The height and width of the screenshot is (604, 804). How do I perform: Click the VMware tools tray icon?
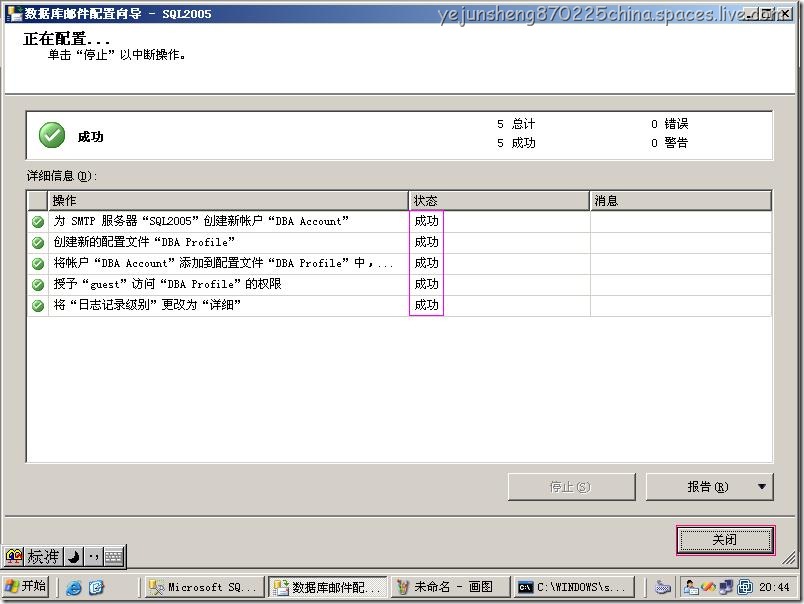click(745, 587)
